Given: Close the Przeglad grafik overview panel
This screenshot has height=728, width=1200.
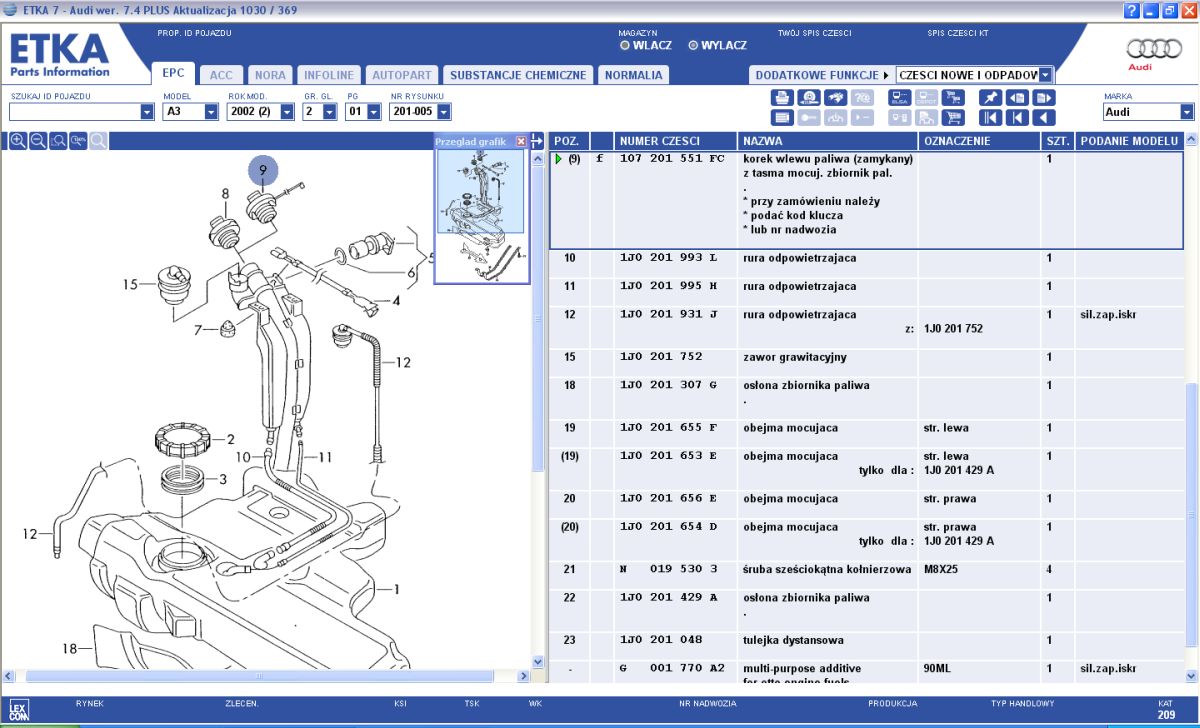Looking at the screenshot, I should pyautogui.click(x=521, y=142).
